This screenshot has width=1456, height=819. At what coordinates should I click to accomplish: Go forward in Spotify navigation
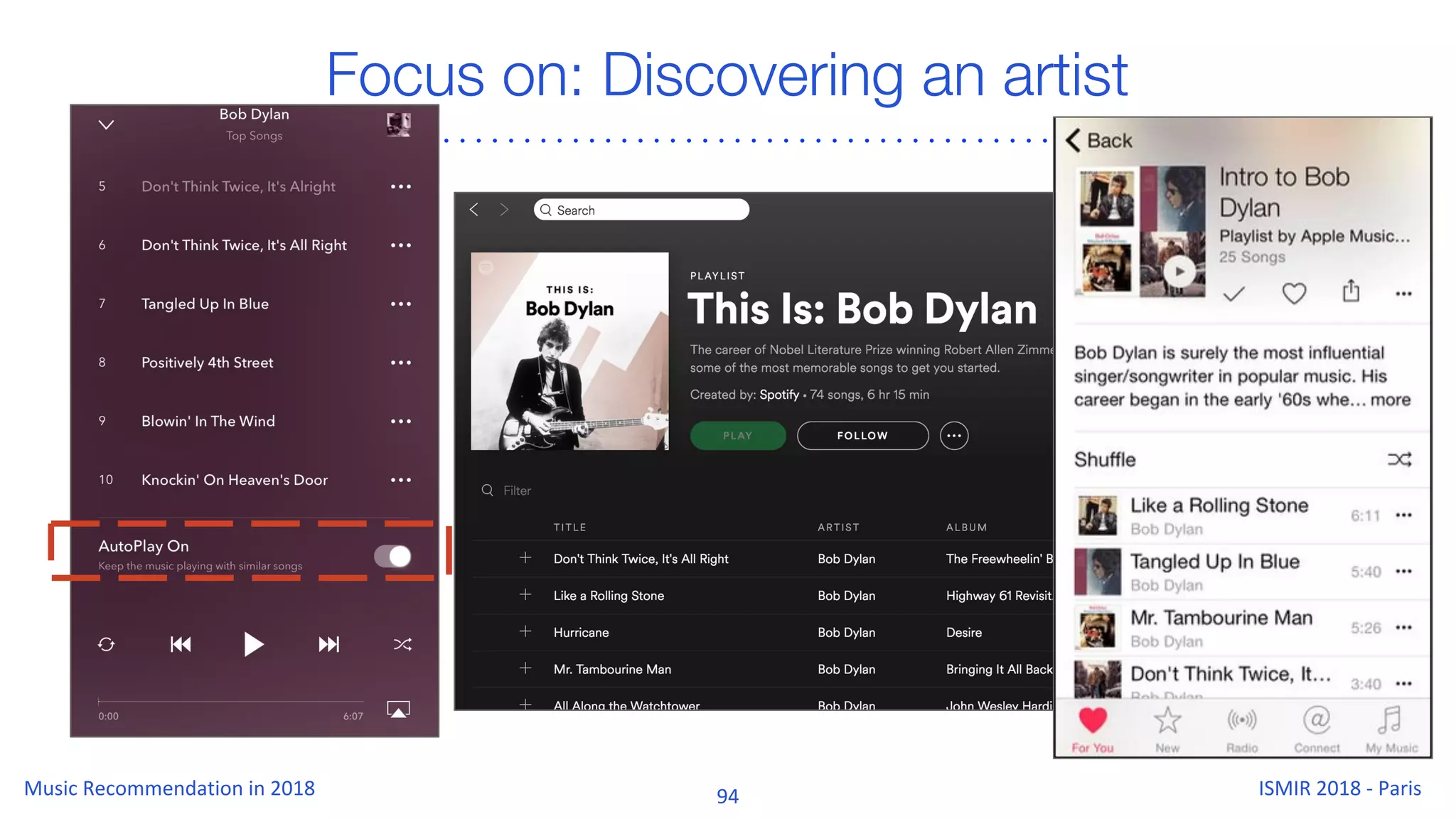504,210
